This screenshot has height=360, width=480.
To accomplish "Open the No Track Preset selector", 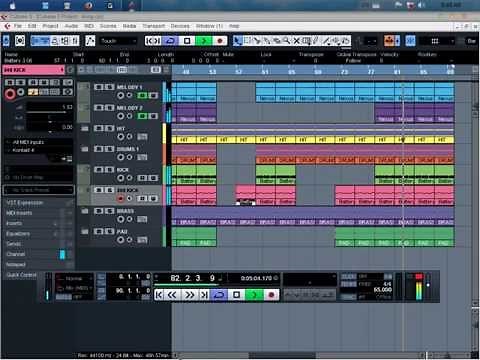I will point(38,190).
